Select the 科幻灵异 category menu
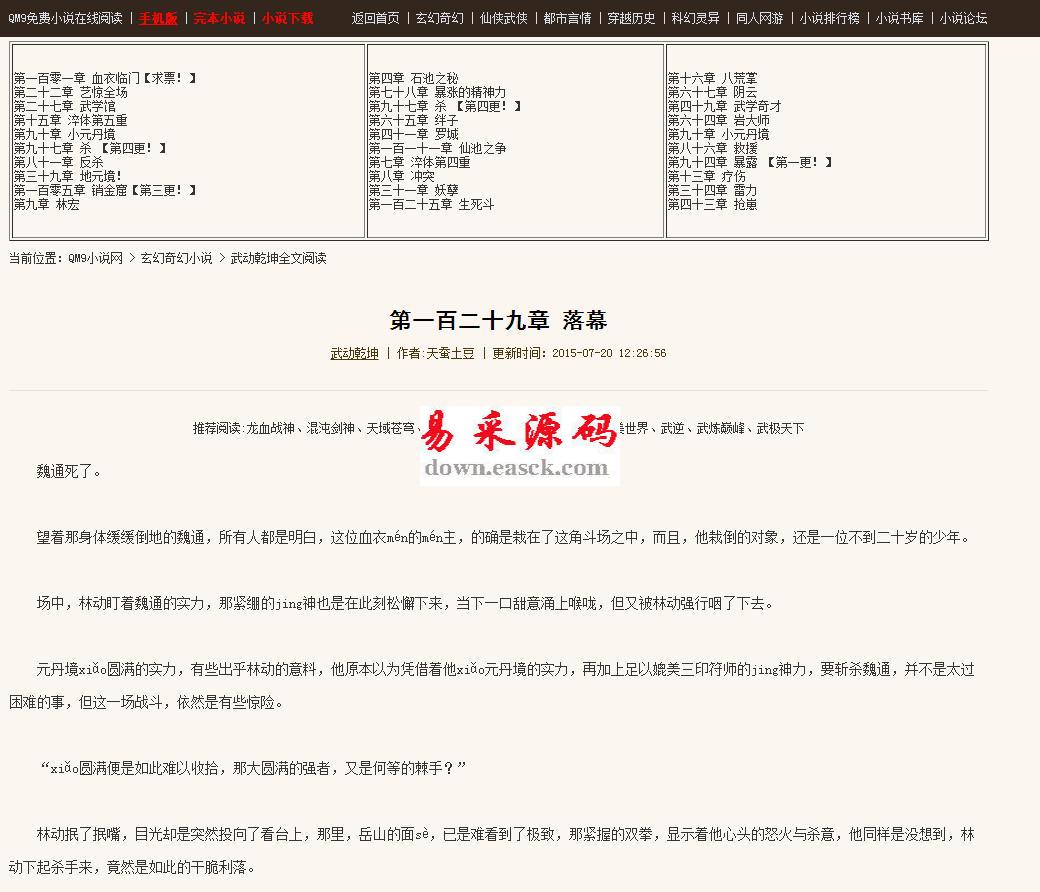The height and width of the screenshot is (892, 1040). click(x=695, y=19)
